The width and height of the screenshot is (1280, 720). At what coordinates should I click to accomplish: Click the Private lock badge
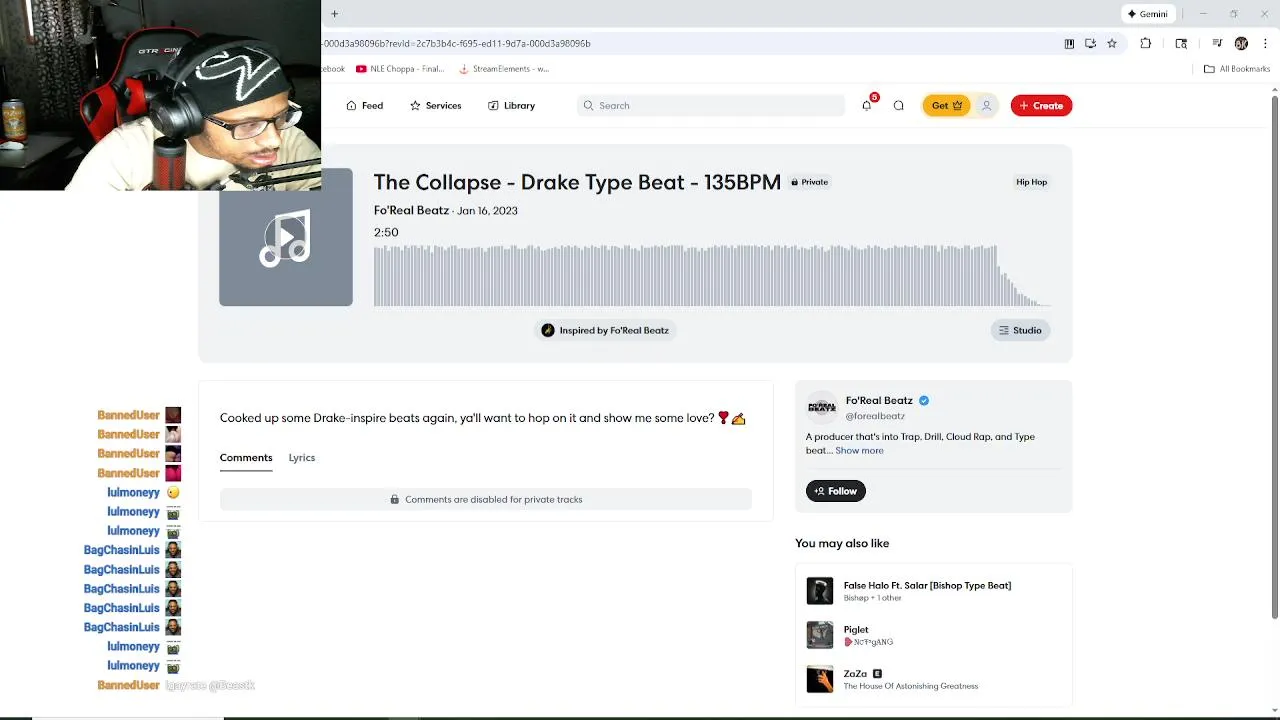point(809,182)
